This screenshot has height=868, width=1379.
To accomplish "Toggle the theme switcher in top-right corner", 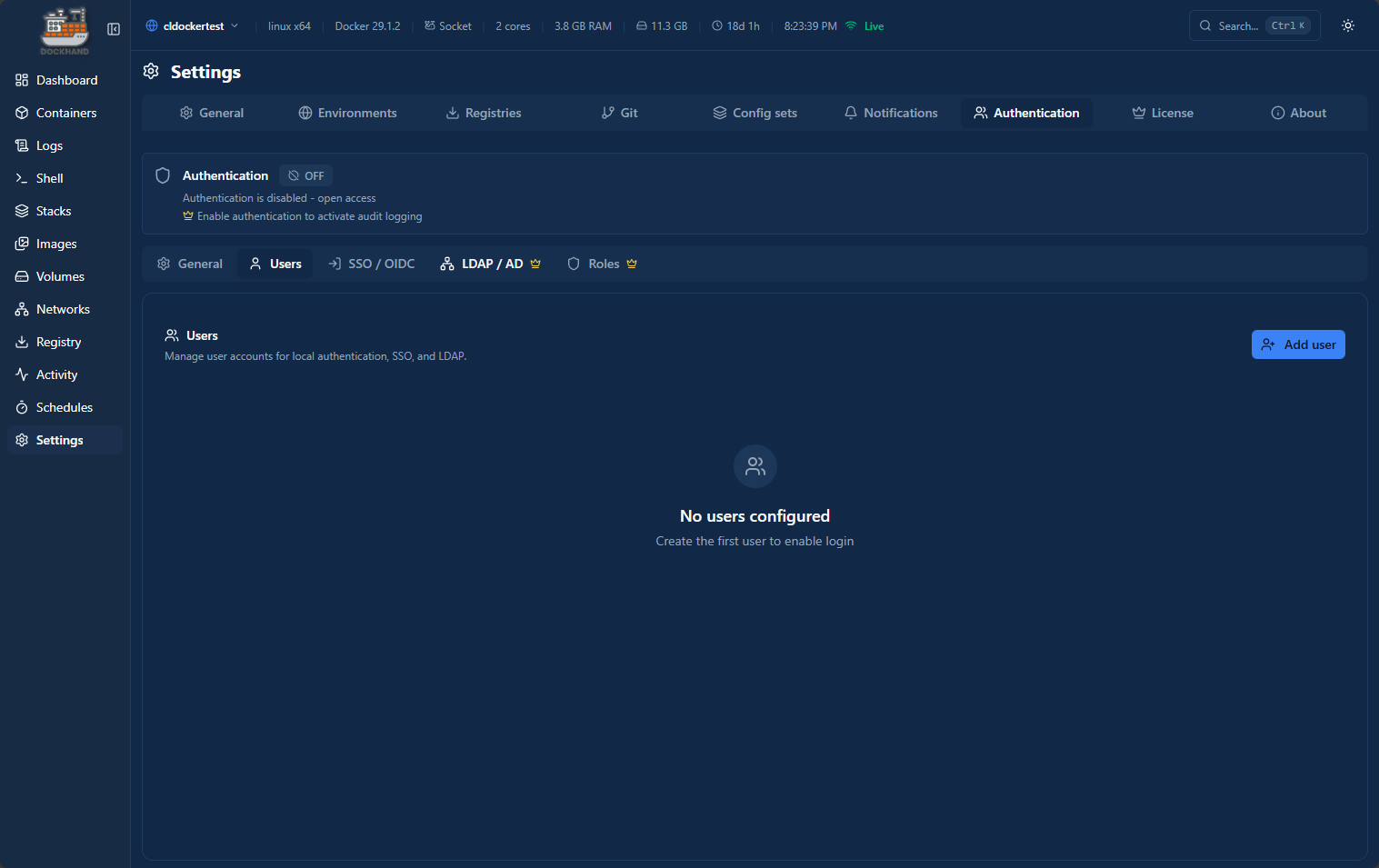I will tap(1347, 25).
